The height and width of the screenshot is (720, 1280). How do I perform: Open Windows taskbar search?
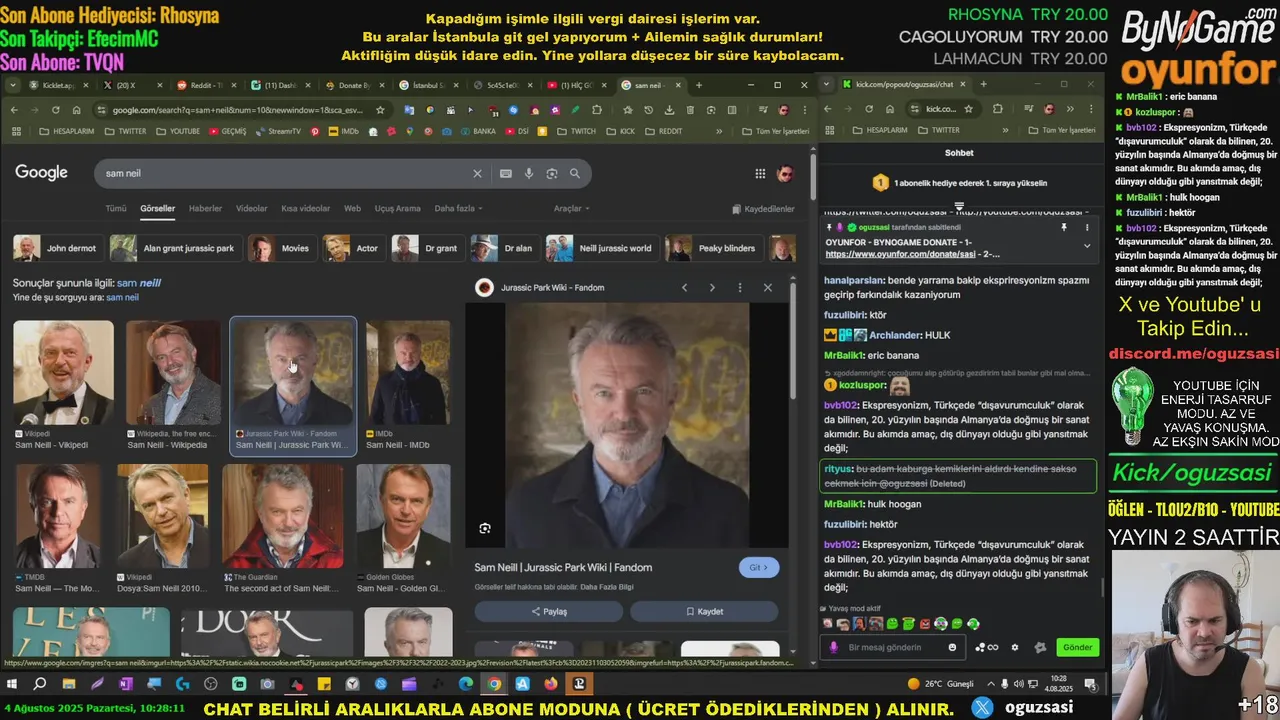point(40,684)
